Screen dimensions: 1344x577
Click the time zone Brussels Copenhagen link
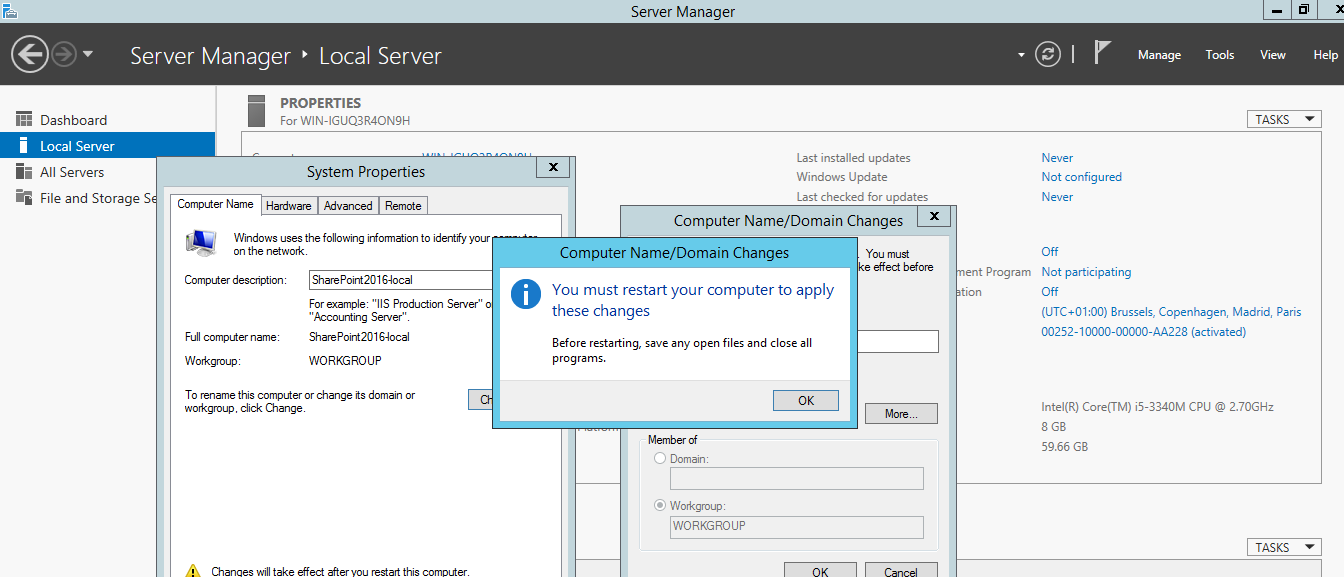(x=1171, y=312)
